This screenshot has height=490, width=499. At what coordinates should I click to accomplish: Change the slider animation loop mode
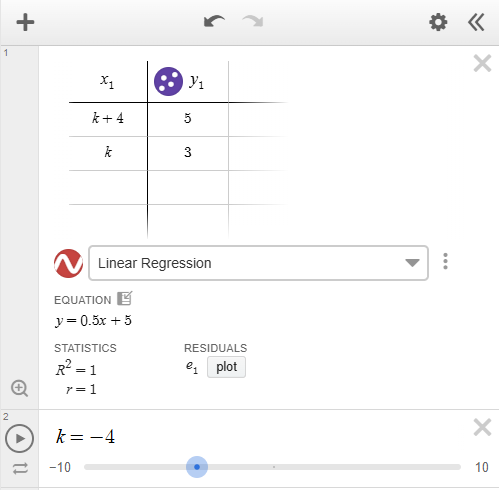[x=20, y=468]
